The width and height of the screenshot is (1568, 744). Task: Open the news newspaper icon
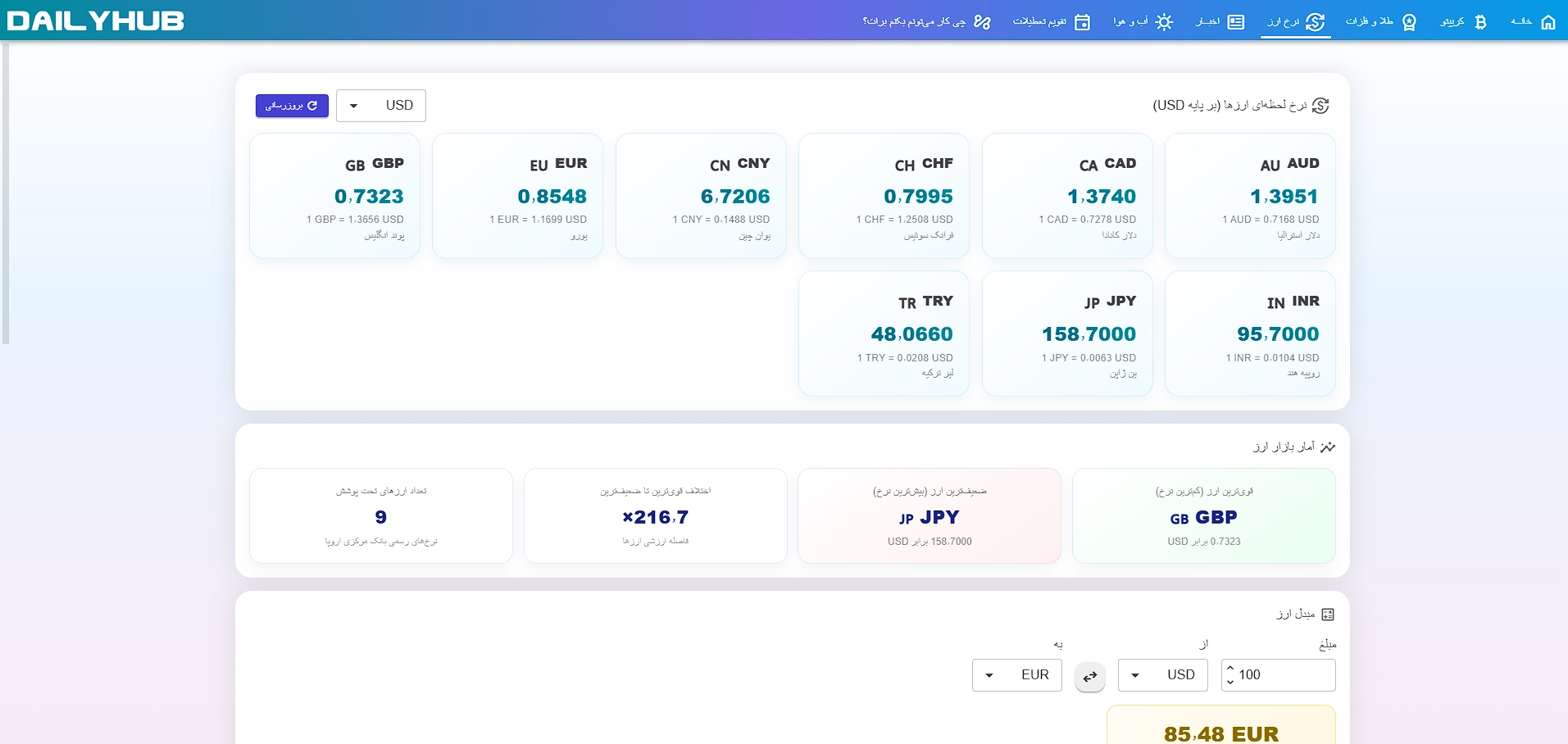click(1236, 22)
